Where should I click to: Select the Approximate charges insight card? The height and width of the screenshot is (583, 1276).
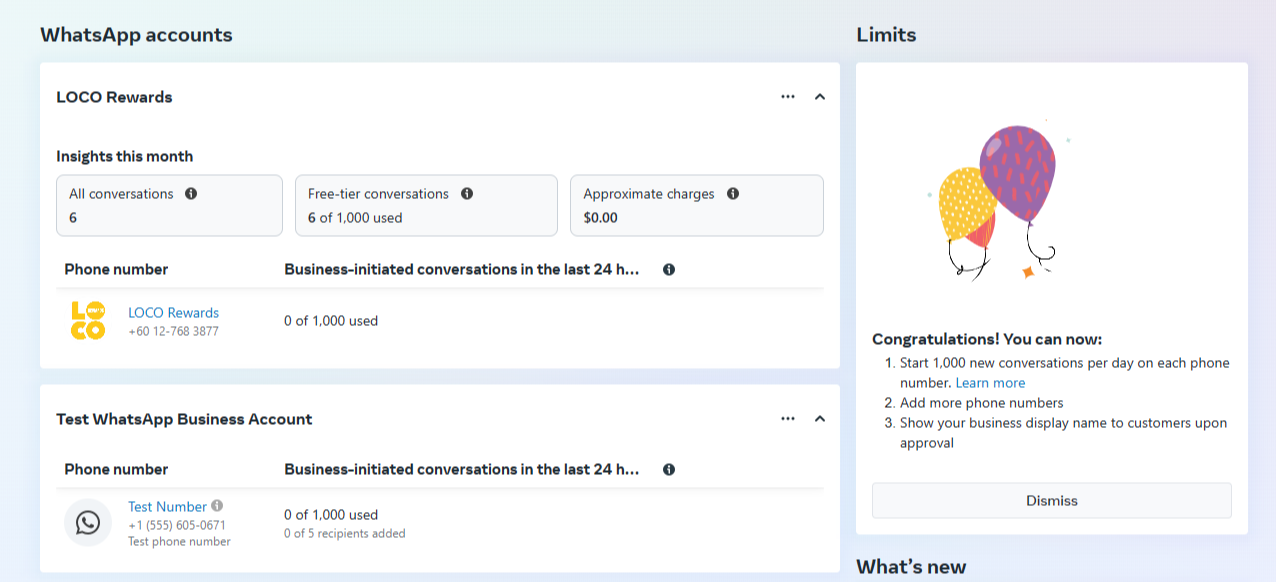point(697,206)
